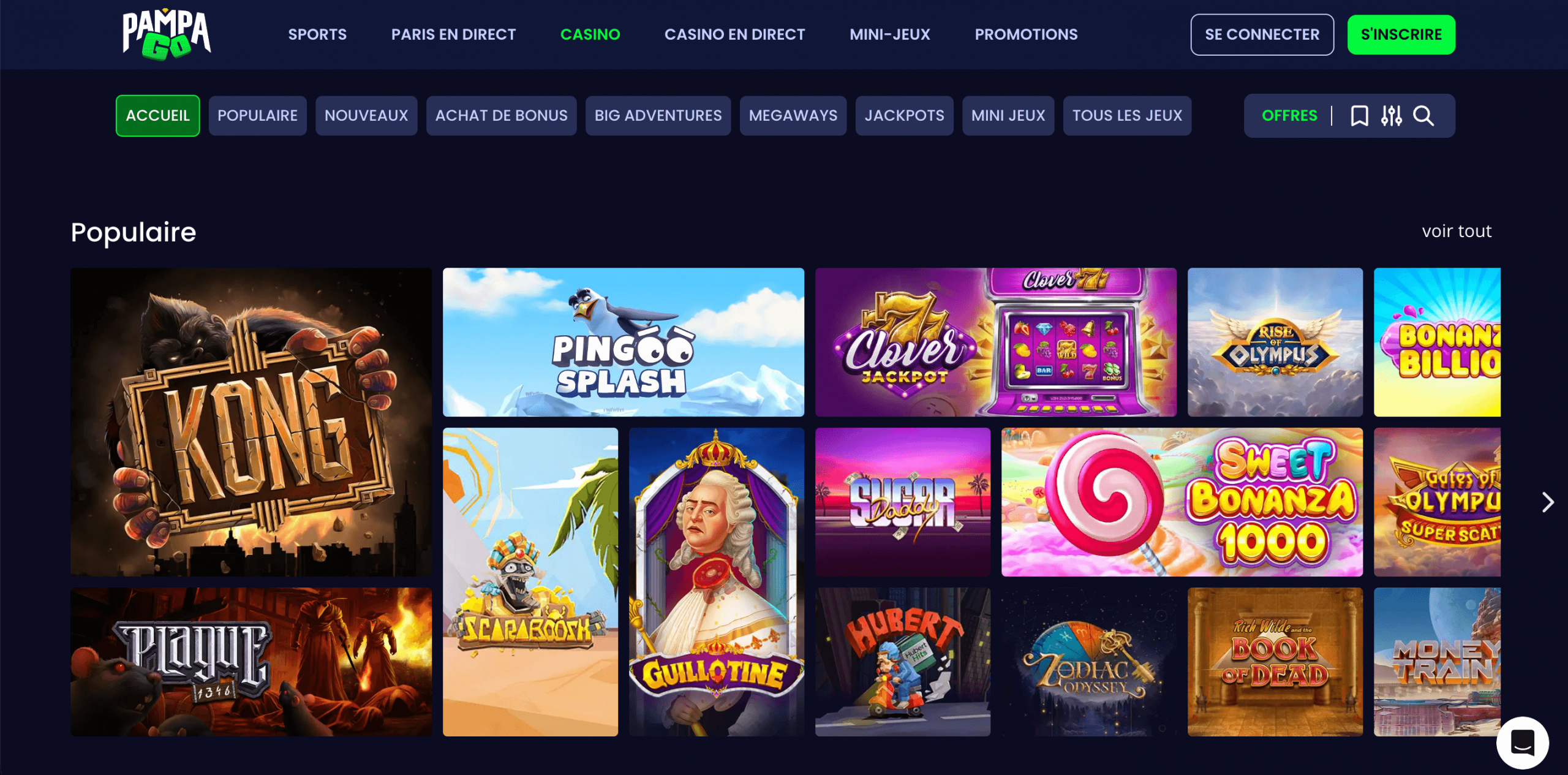The width and height of the screenshot is (1568, 775).
Task: Switch to the Jackpots category tab
Action: click(x=904, y=116)
